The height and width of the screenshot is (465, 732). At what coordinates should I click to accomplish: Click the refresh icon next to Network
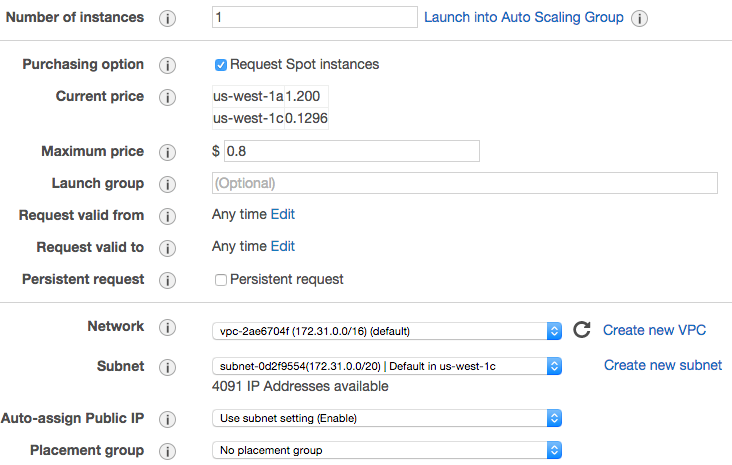coord(582,330)
